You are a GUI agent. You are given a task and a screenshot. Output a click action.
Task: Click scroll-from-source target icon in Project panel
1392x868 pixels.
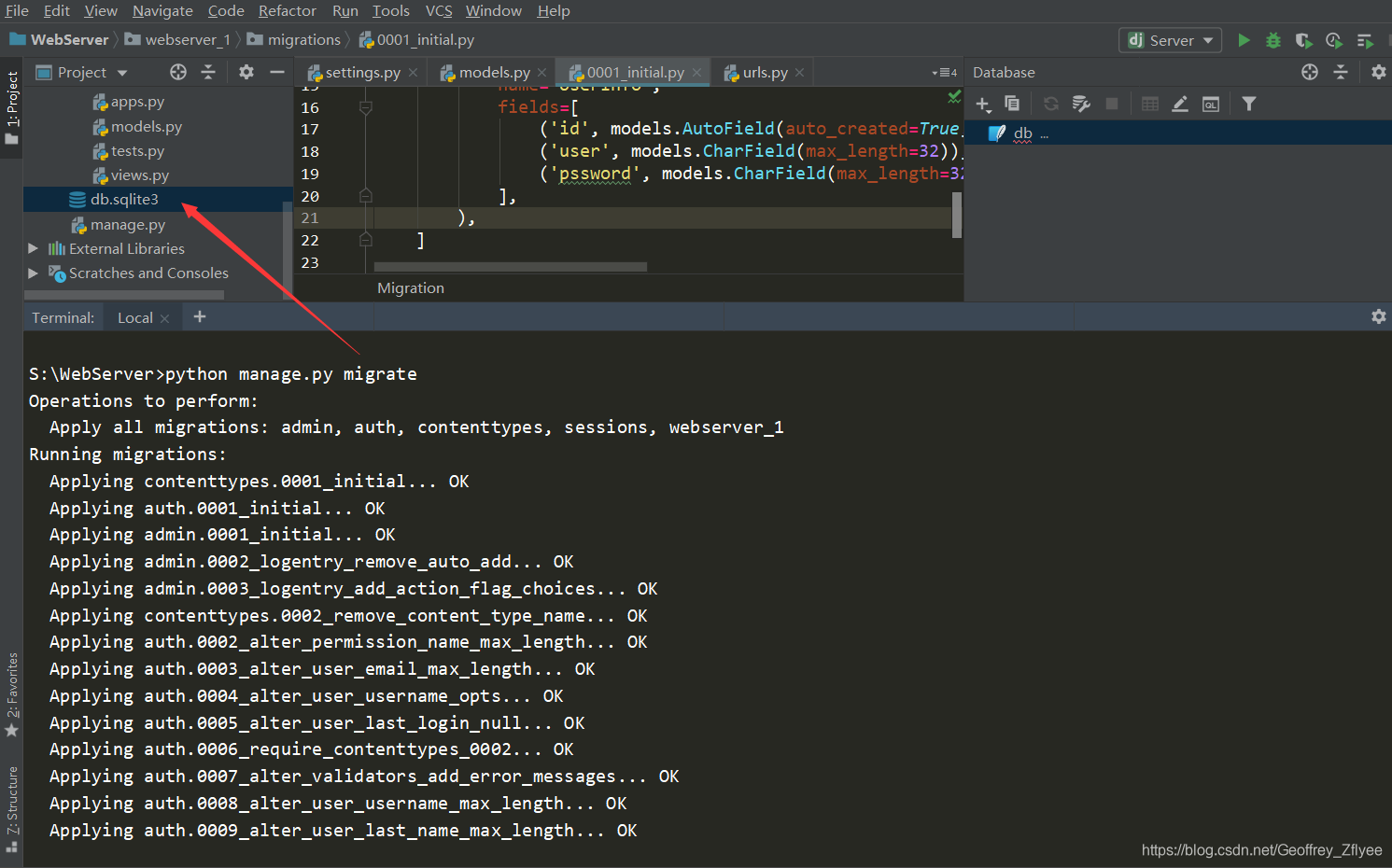[x=178, y=72]
